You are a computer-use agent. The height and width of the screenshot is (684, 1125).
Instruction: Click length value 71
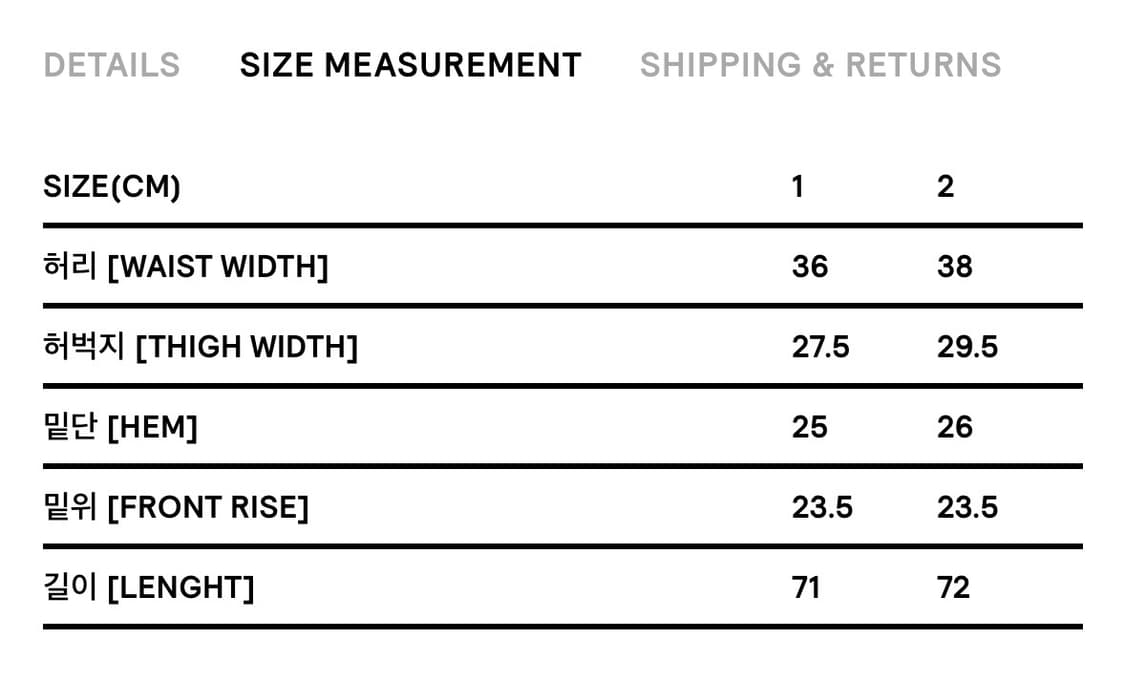(x=806, y=587)
